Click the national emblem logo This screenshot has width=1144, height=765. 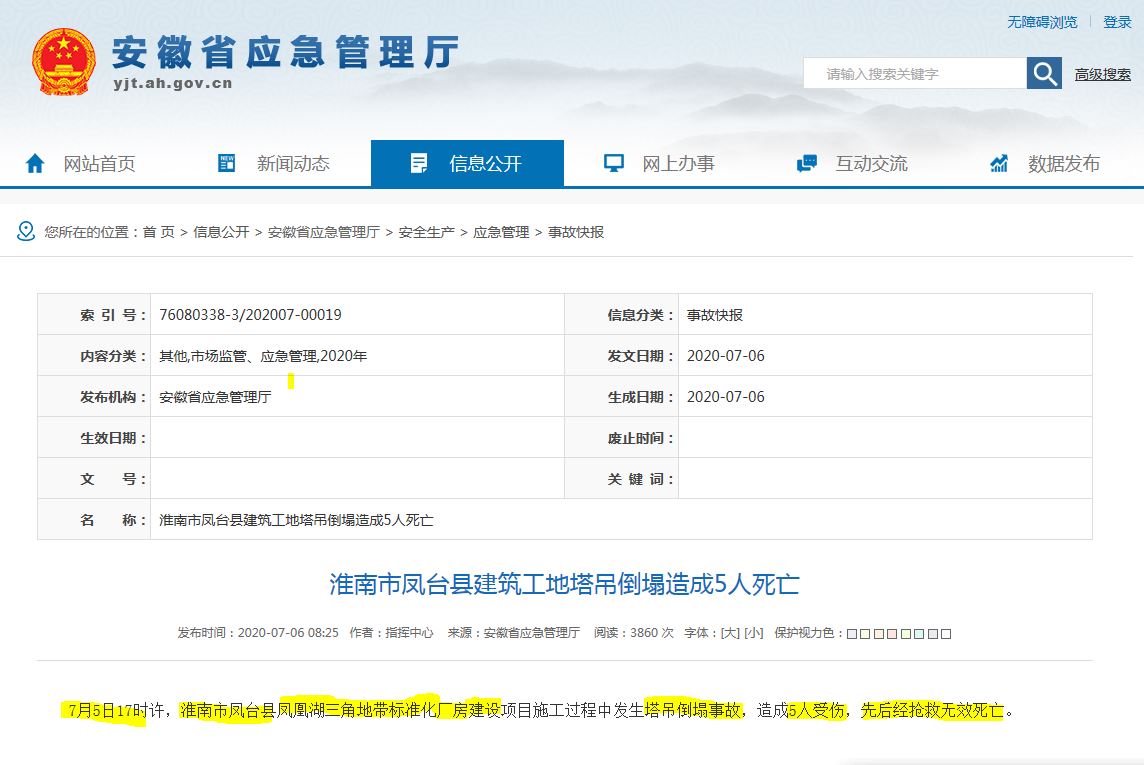click(64, 62)
